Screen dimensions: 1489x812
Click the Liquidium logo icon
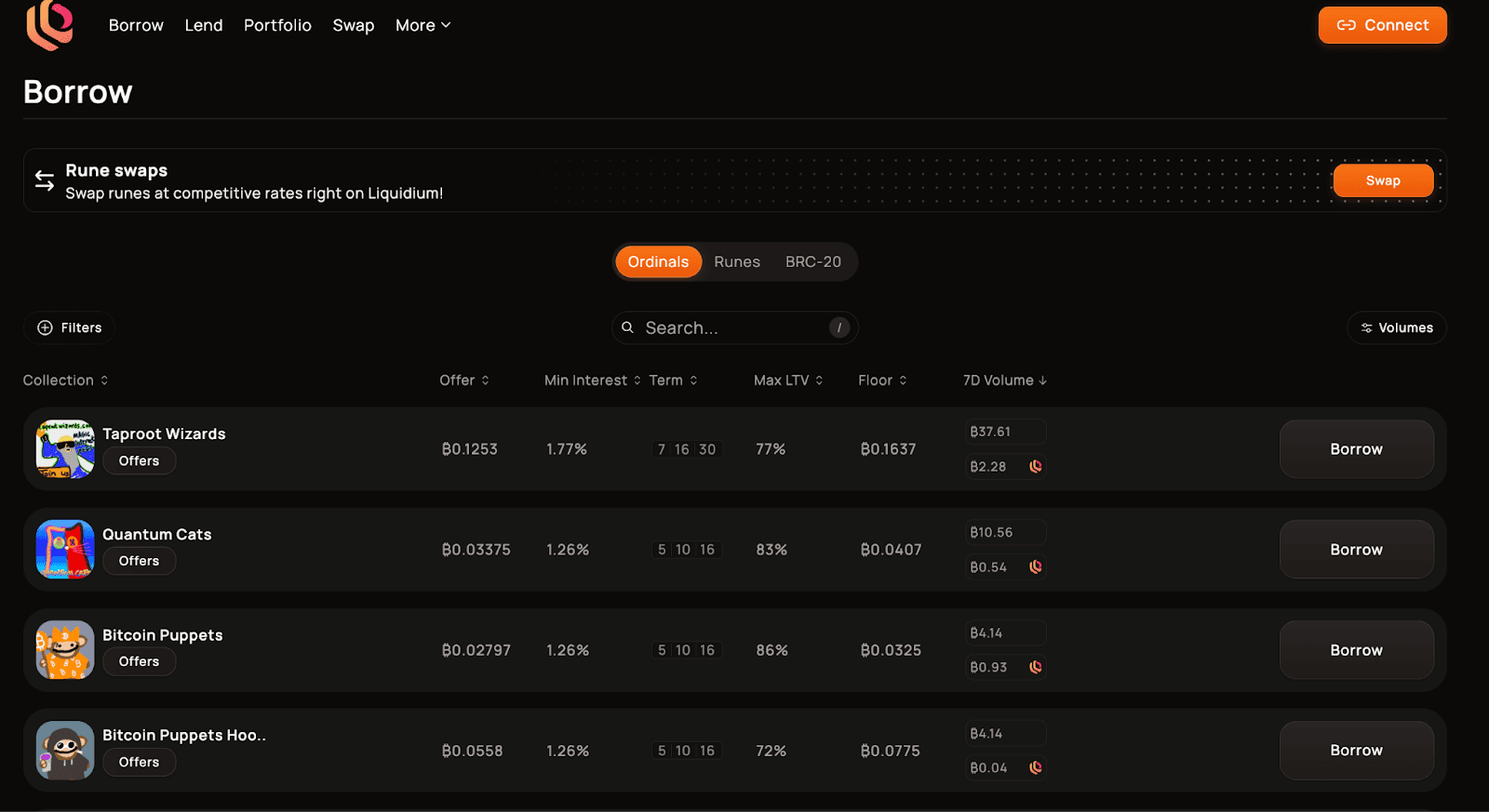click(50, 25)
